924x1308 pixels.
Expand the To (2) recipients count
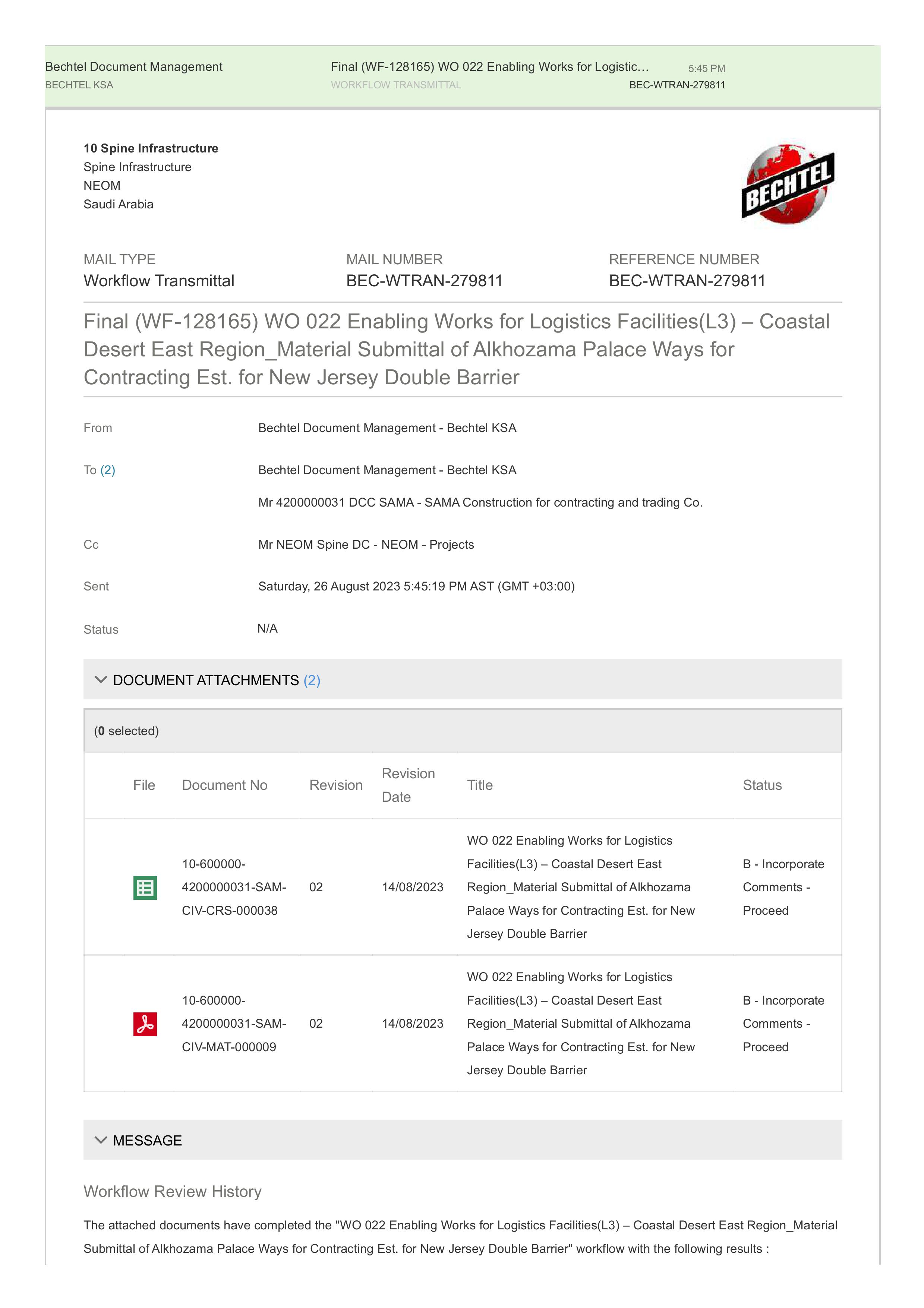coord(108,470)
